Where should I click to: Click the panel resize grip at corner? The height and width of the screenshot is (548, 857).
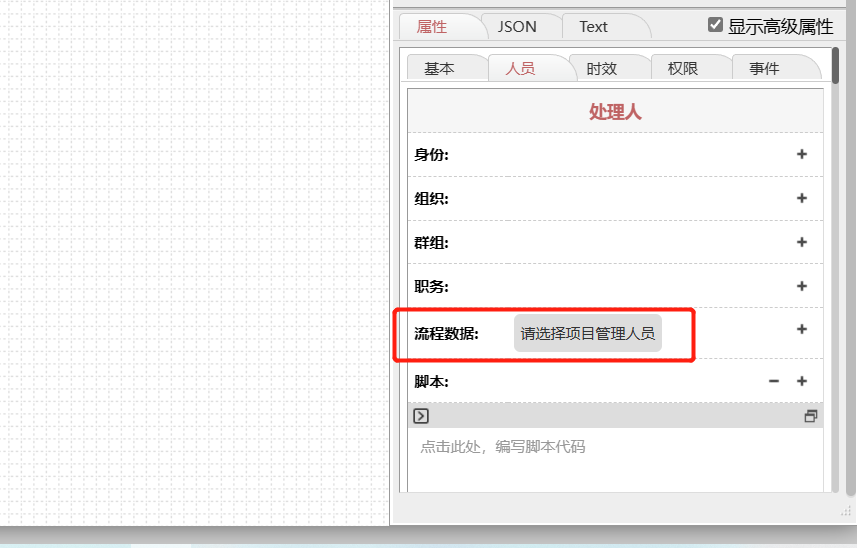pyautogui.click(x=846, y=511)
